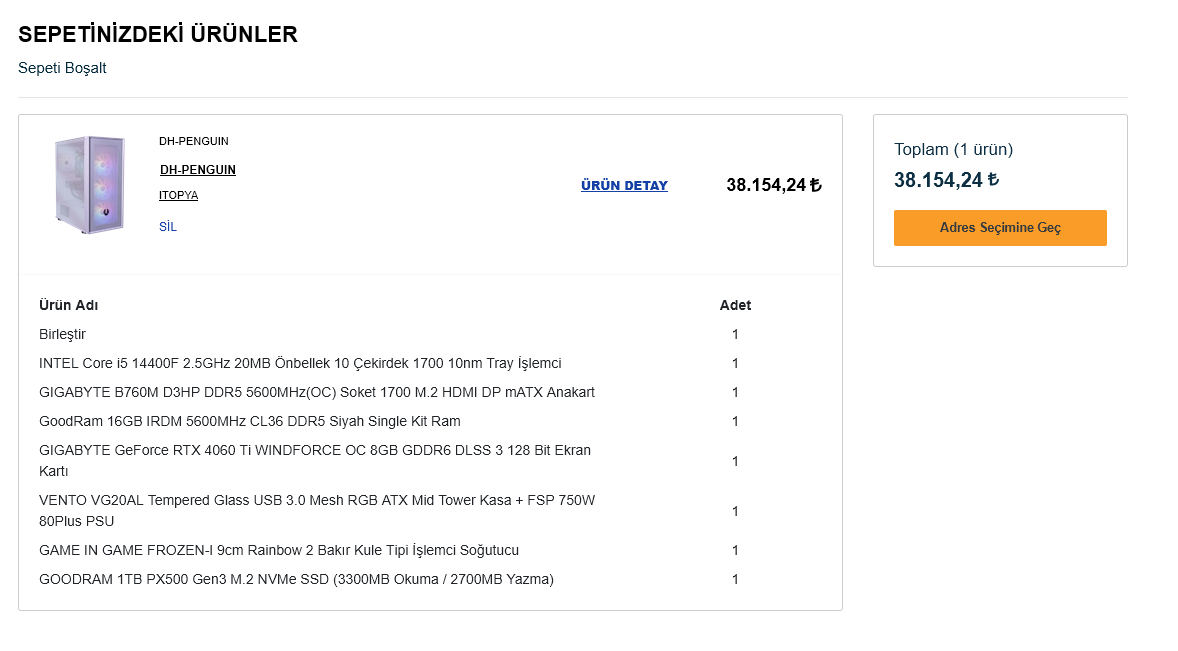Open the ÜRÜN DETAY link

[624, 185]
